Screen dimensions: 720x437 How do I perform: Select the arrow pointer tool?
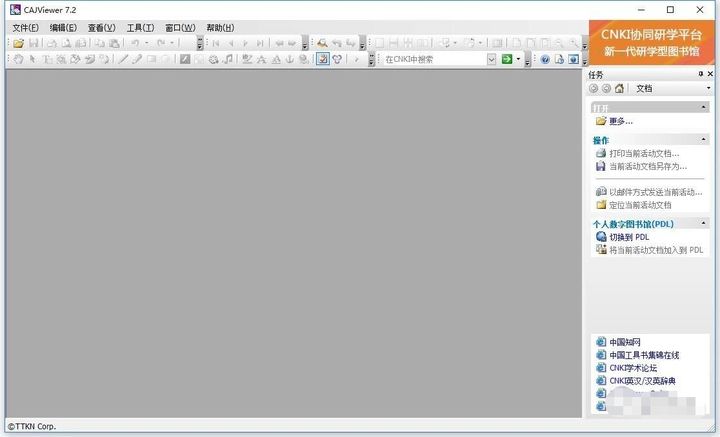point(32,59)
